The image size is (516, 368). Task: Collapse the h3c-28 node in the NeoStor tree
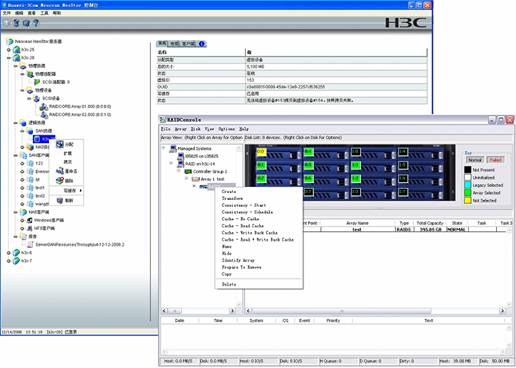pos(9,58)
